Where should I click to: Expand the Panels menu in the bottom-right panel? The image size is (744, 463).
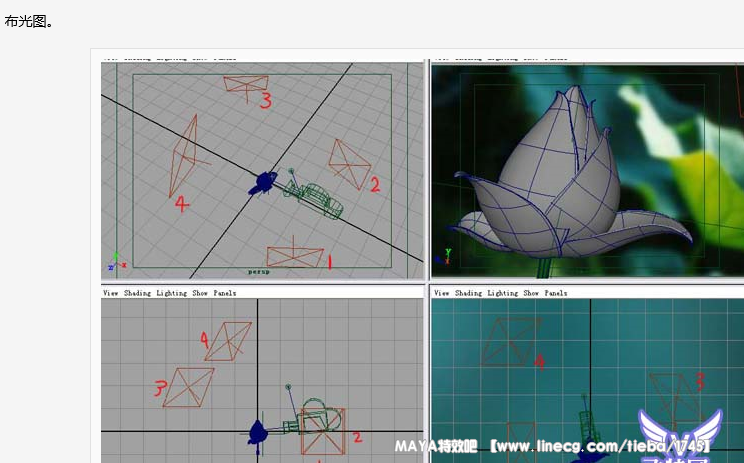[556, 293]
